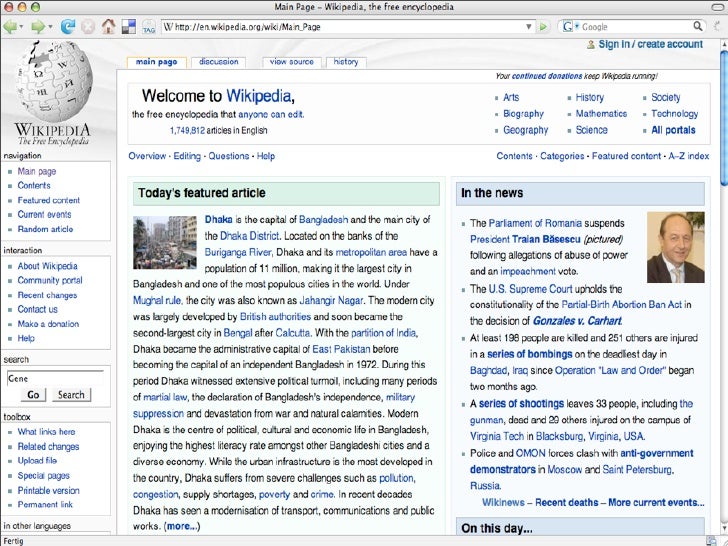Image resolution: width=728 pixels, height=546 pixels.
Task: Open the back button history dropdown arrow
Action: [x=21, y=27]
